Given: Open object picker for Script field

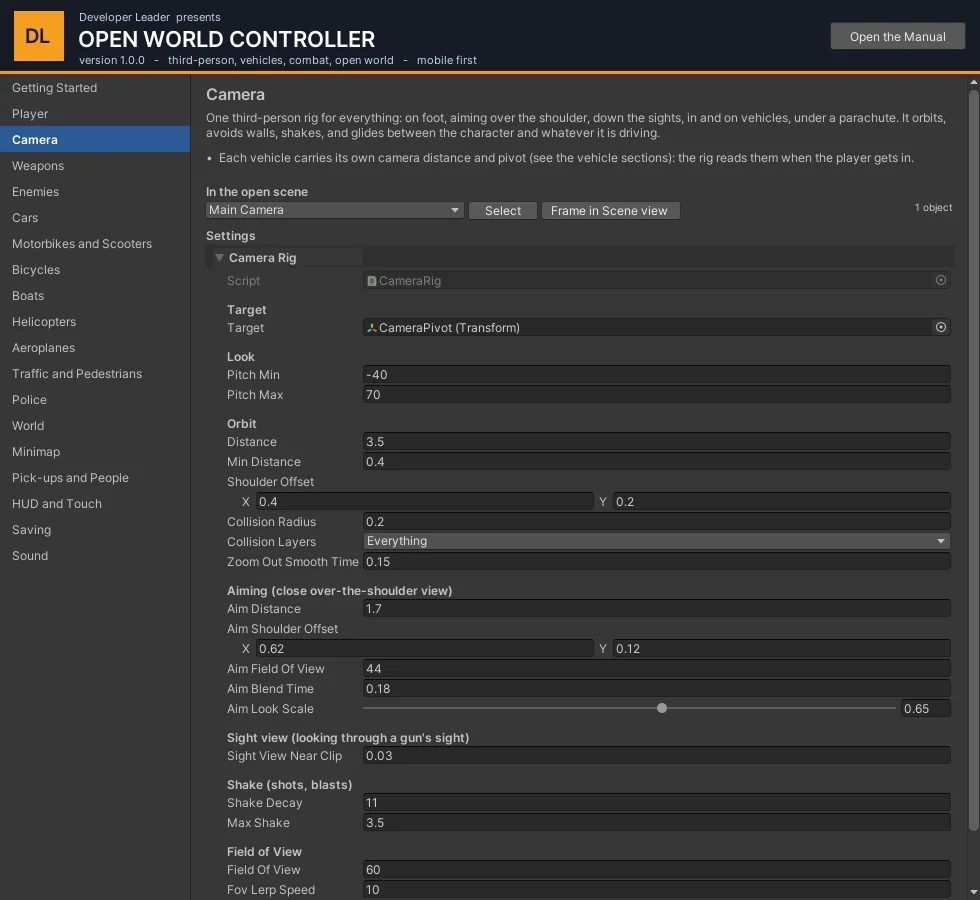Looking at the screenshot, I should click(x=941, y=281).
